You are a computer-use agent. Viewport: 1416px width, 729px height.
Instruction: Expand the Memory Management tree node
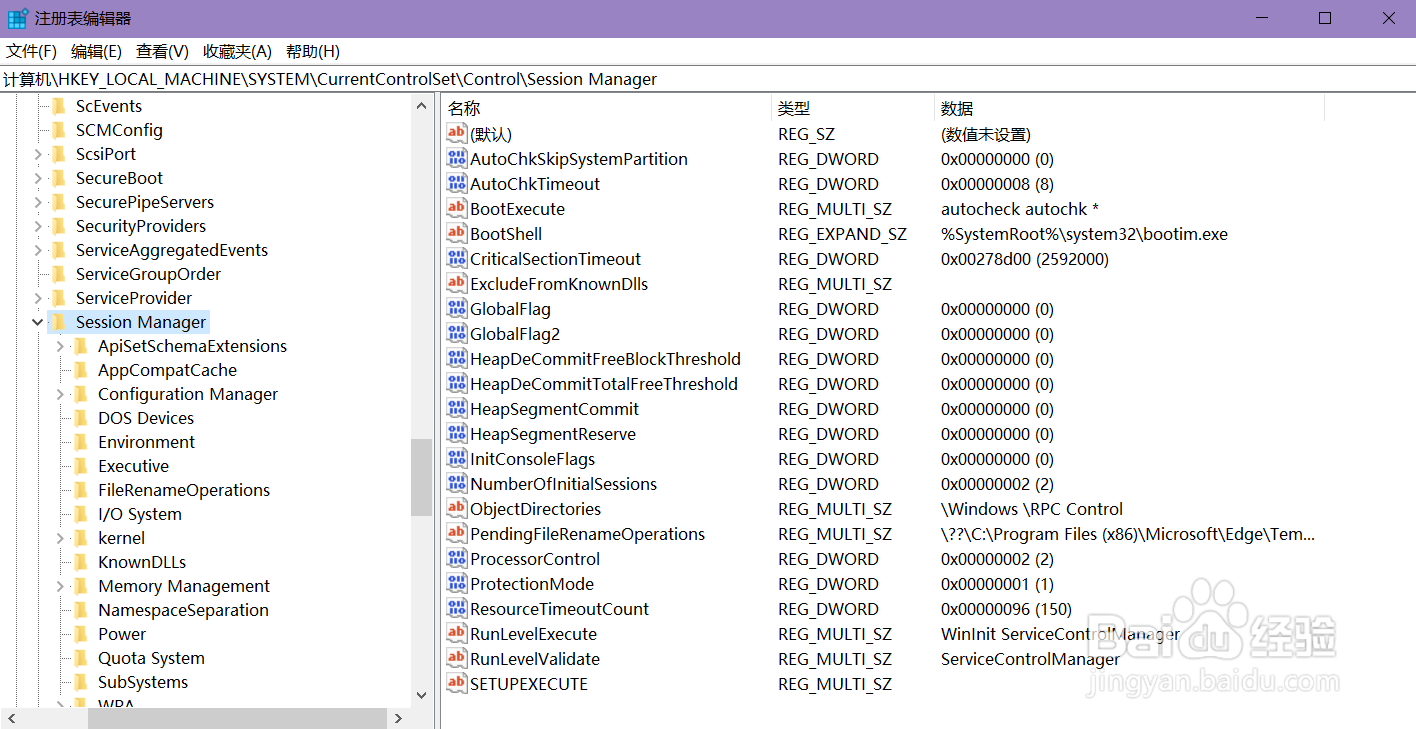pyautogui.click(x=60, y=586)
